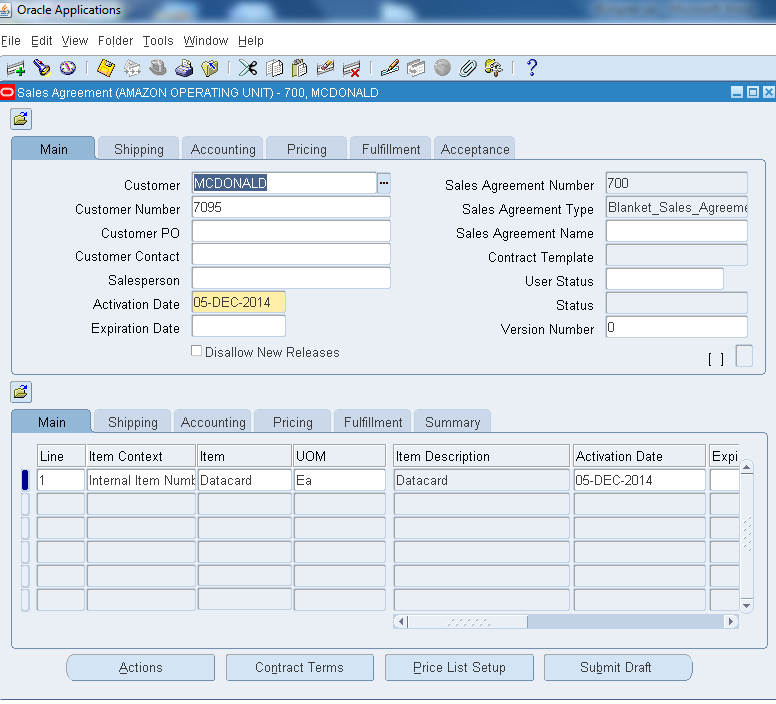Click the Customer Number 7095 field
The width and height of the screenshot is (776, 704).
point(291,207)
